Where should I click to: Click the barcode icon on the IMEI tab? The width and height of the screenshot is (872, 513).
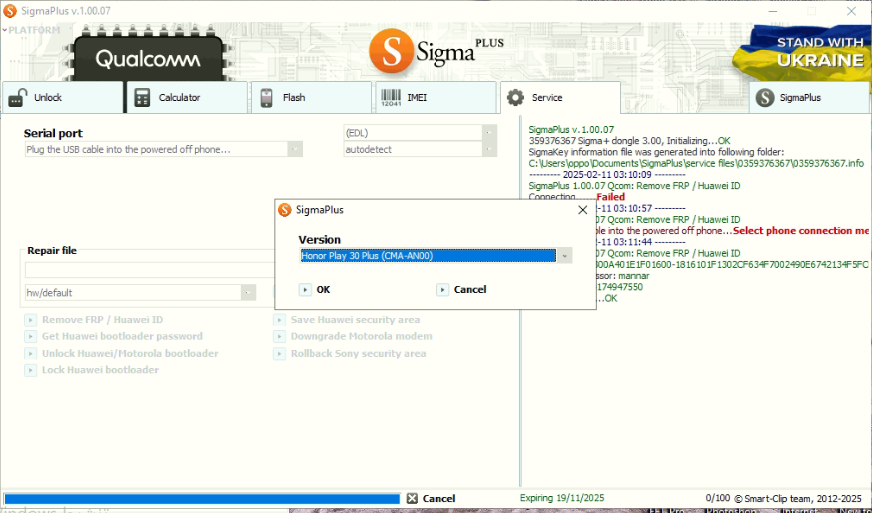click(391, 98)
